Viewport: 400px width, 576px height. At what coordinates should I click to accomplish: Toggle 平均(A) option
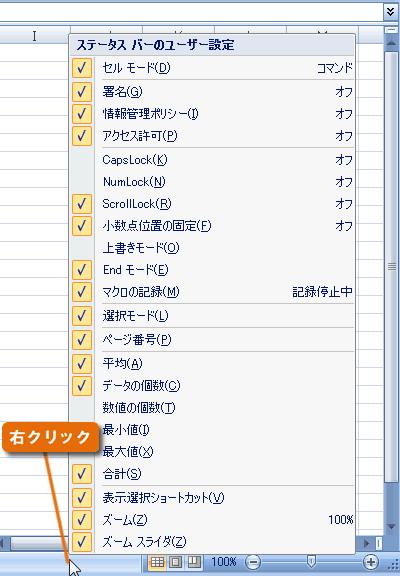click(212, 364)
